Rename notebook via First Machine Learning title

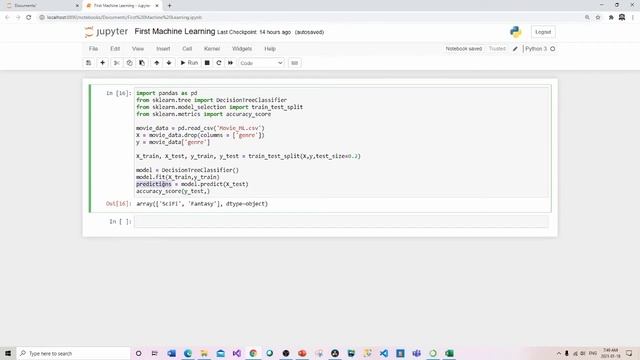point(175,31)
